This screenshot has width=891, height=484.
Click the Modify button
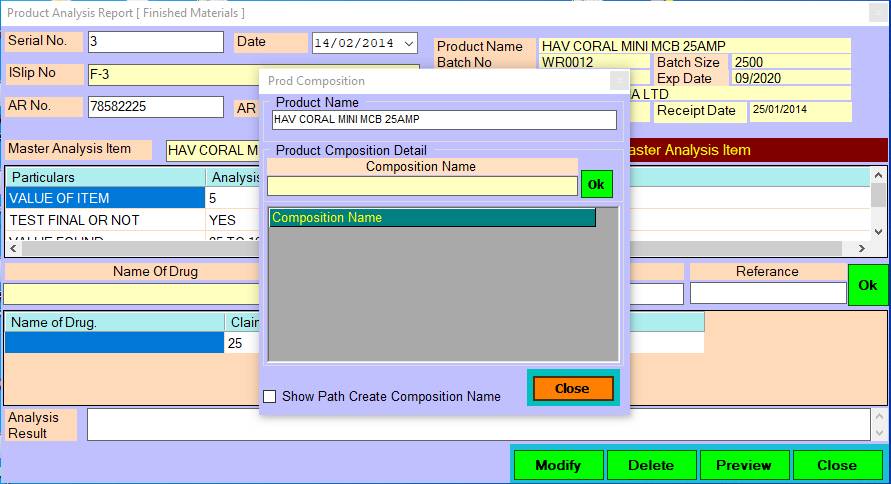click(558, 465)
